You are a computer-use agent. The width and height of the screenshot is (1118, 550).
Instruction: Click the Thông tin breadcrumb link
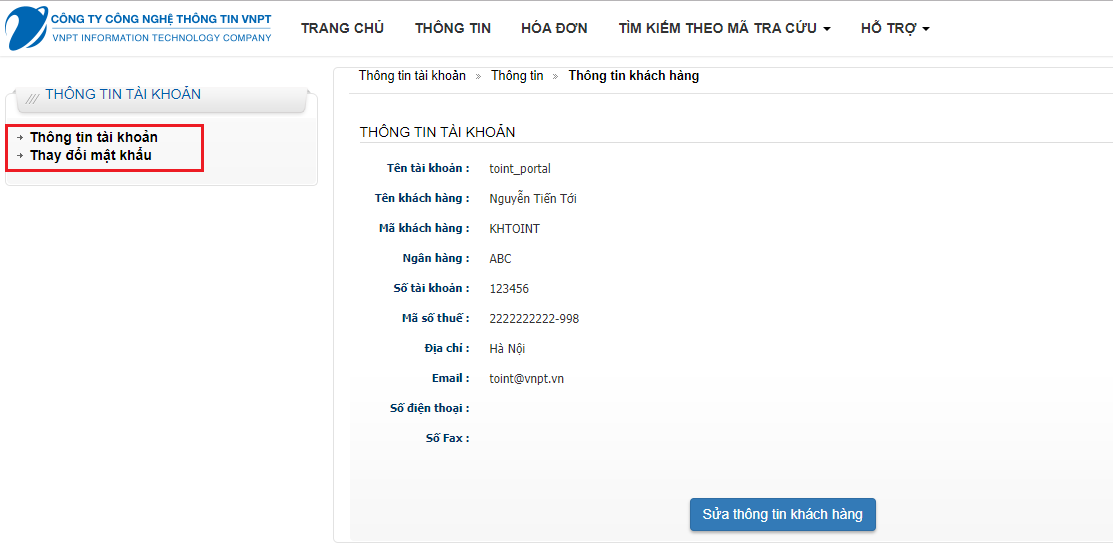point(517,76)
